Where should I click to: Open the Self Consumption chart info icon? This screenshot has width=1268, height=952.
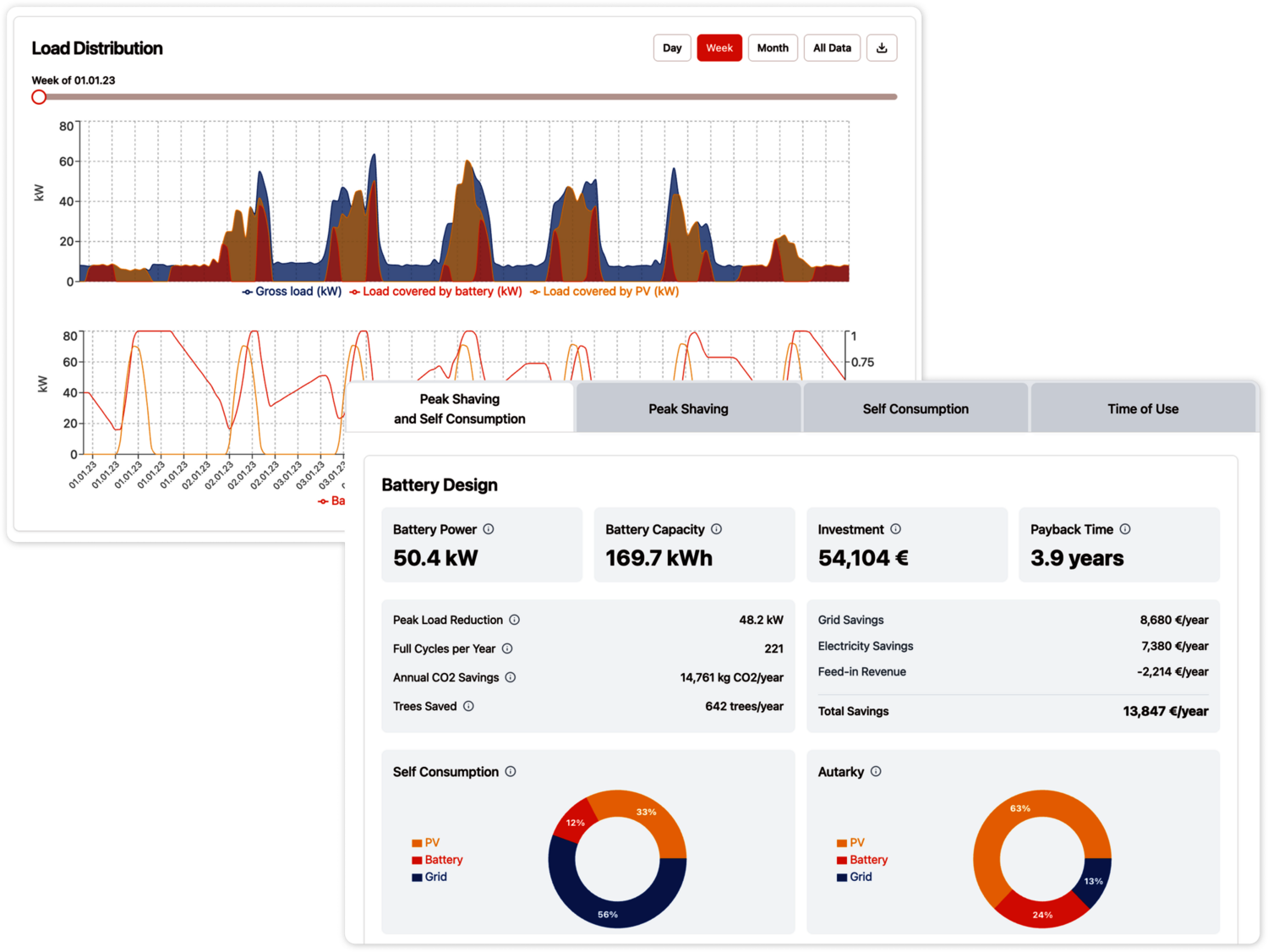pos(511,772)
